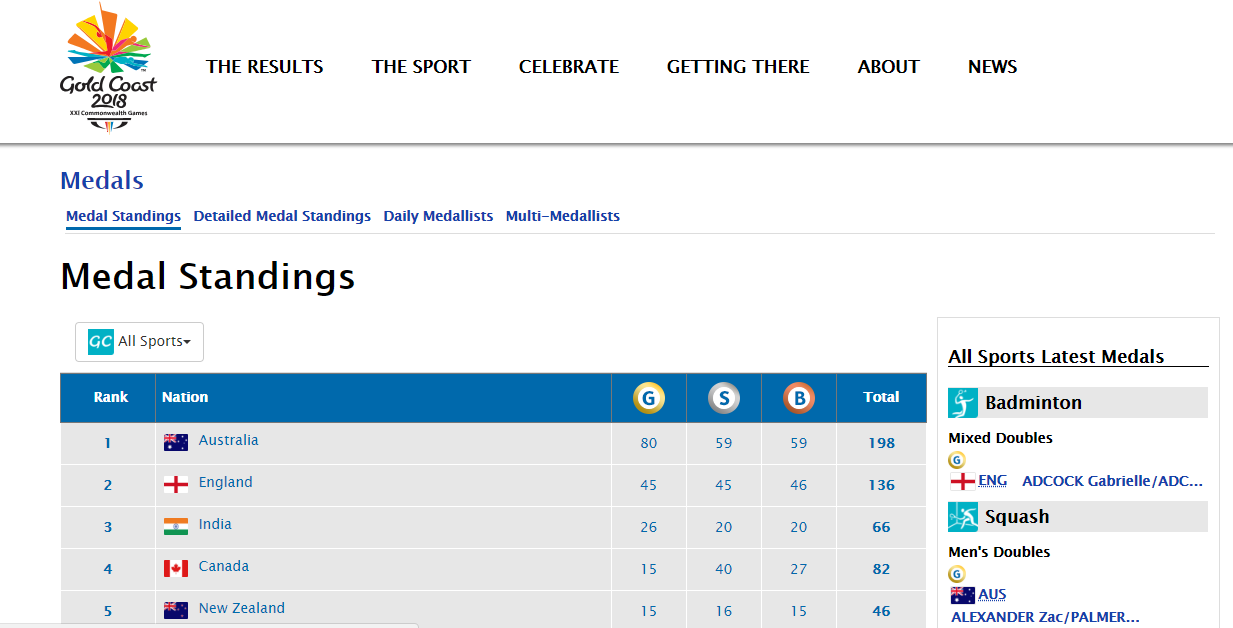This screenshot has height=628, width=1233.
Task: Click the Australia flag beside AUS
Action: 963,595
